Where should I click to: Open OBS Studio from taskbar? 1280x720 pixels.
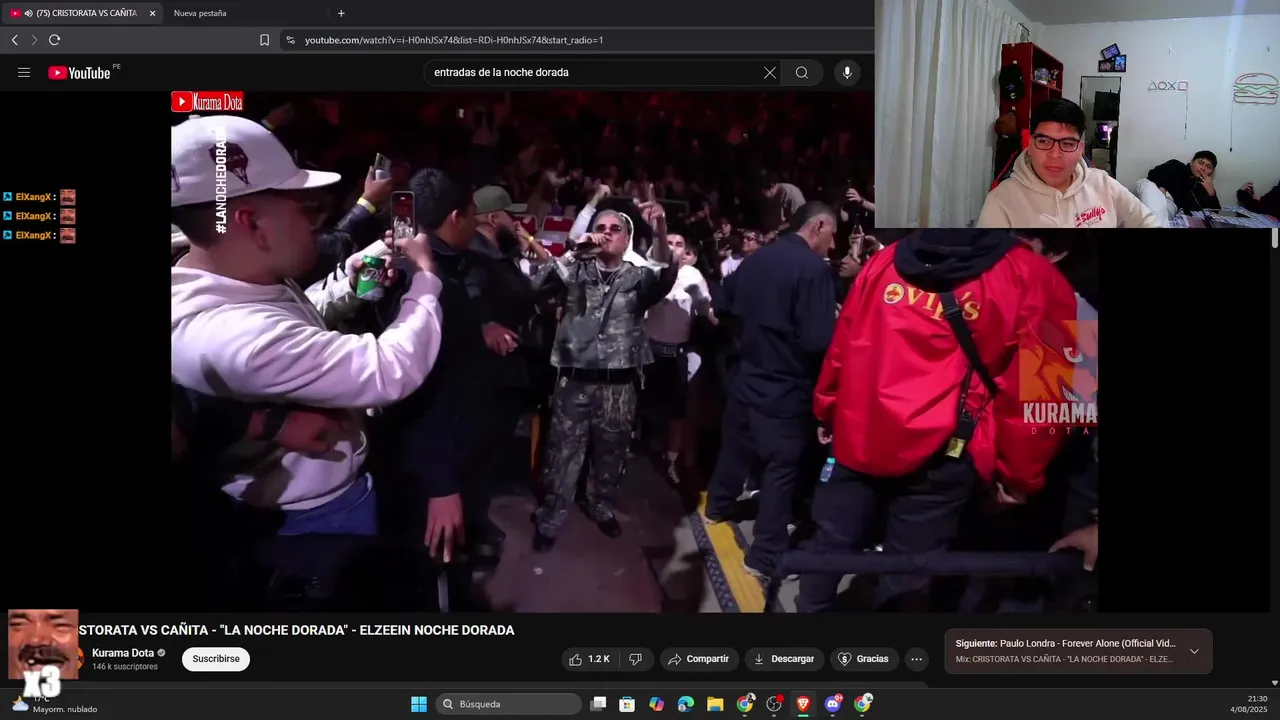[x=774, y=704]
